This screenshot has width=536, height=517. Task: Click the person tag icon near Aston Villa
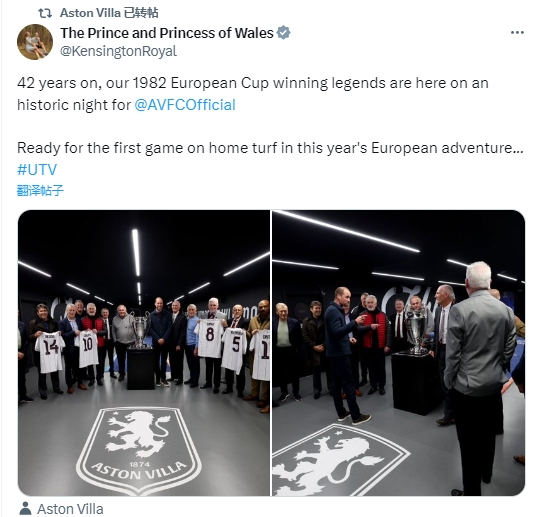tap(25, 508)
